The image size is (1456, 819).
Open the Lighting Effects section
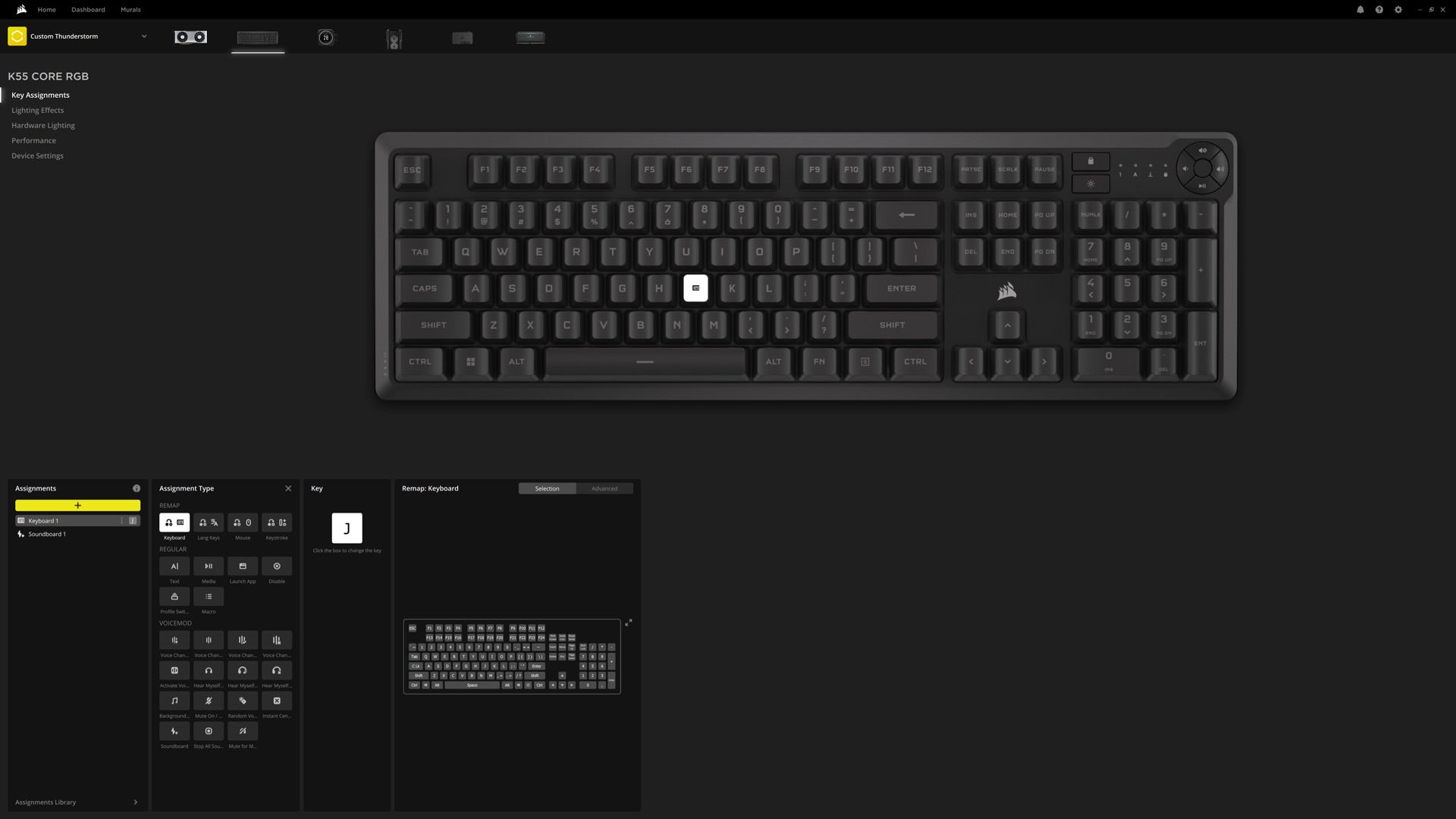[x=38, y=110]
